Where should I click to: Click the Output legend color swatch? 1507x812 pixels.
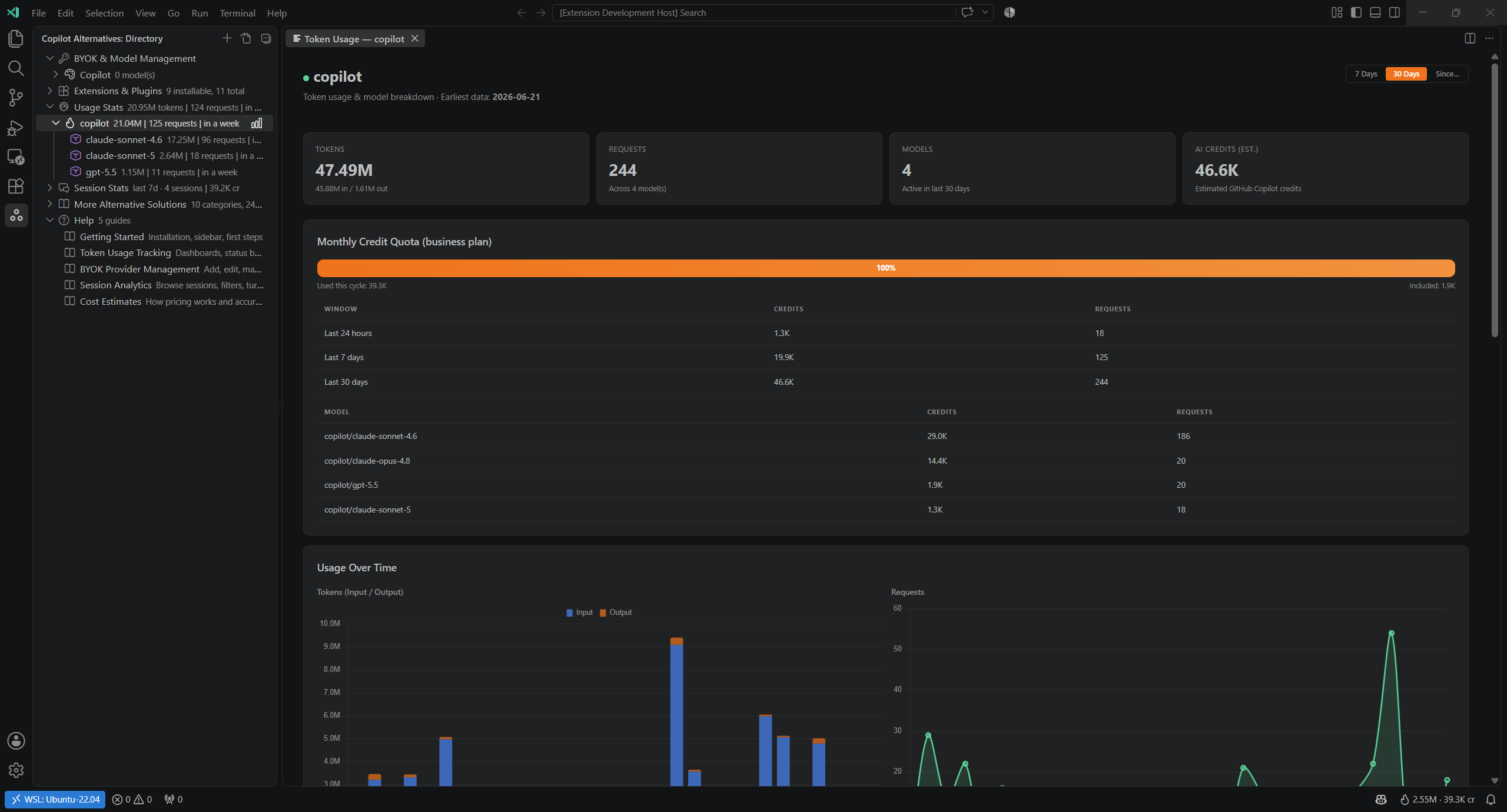603,613
